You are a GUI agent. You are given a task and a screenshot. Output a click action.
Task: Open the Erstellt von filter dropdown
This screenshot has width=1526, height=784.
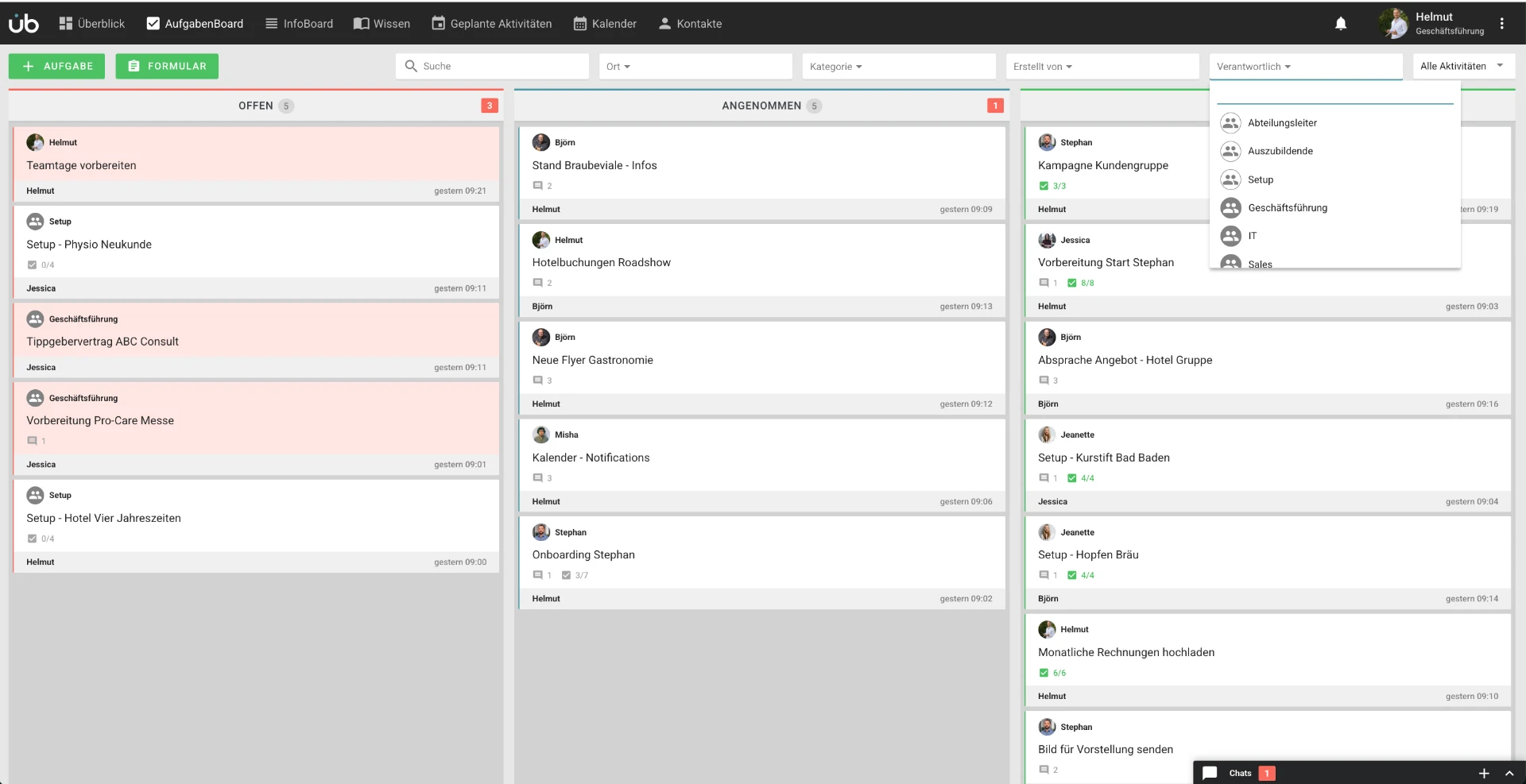point(1102,66)
